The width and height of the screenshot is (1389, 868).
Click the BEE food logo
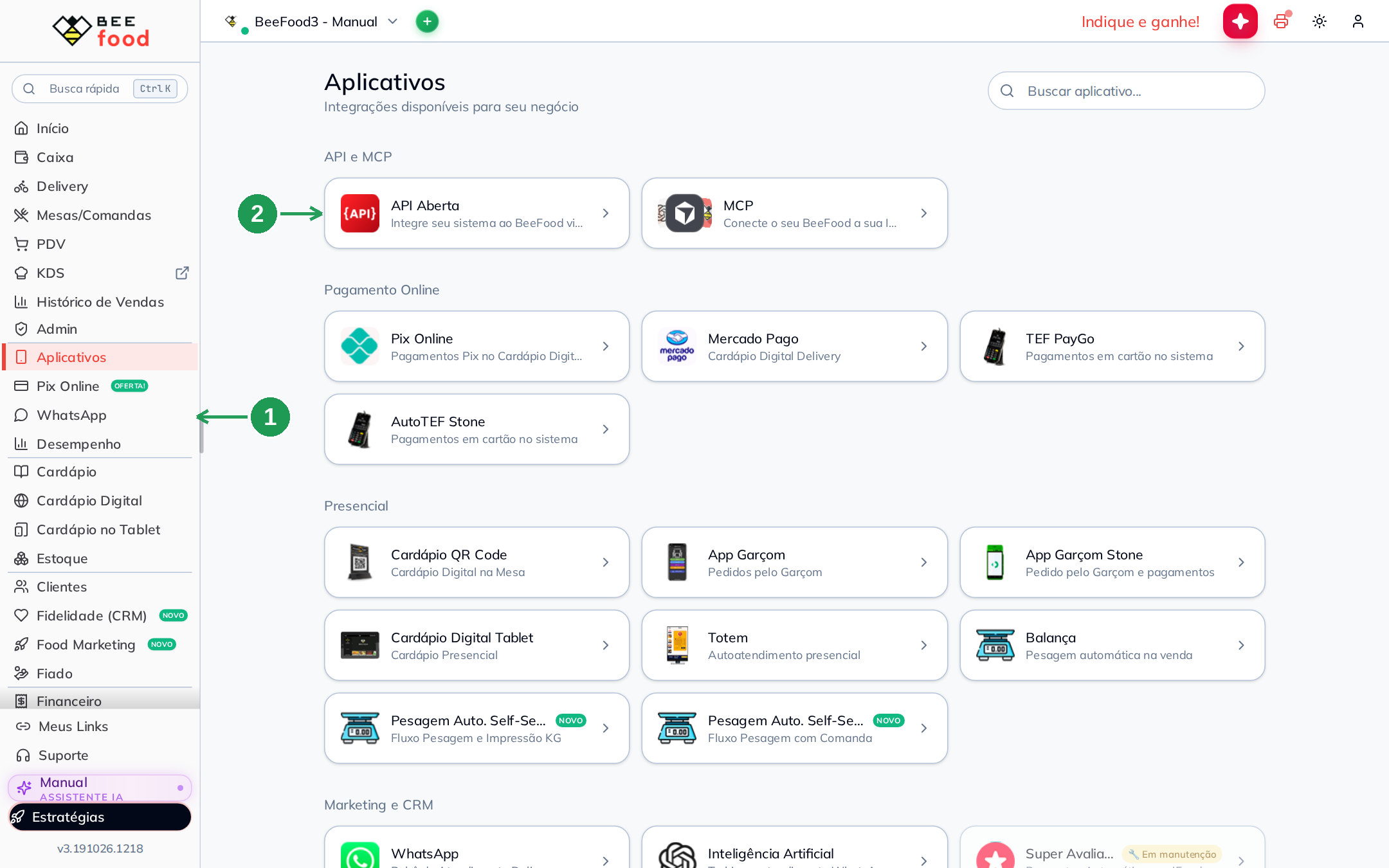[100, 30]
